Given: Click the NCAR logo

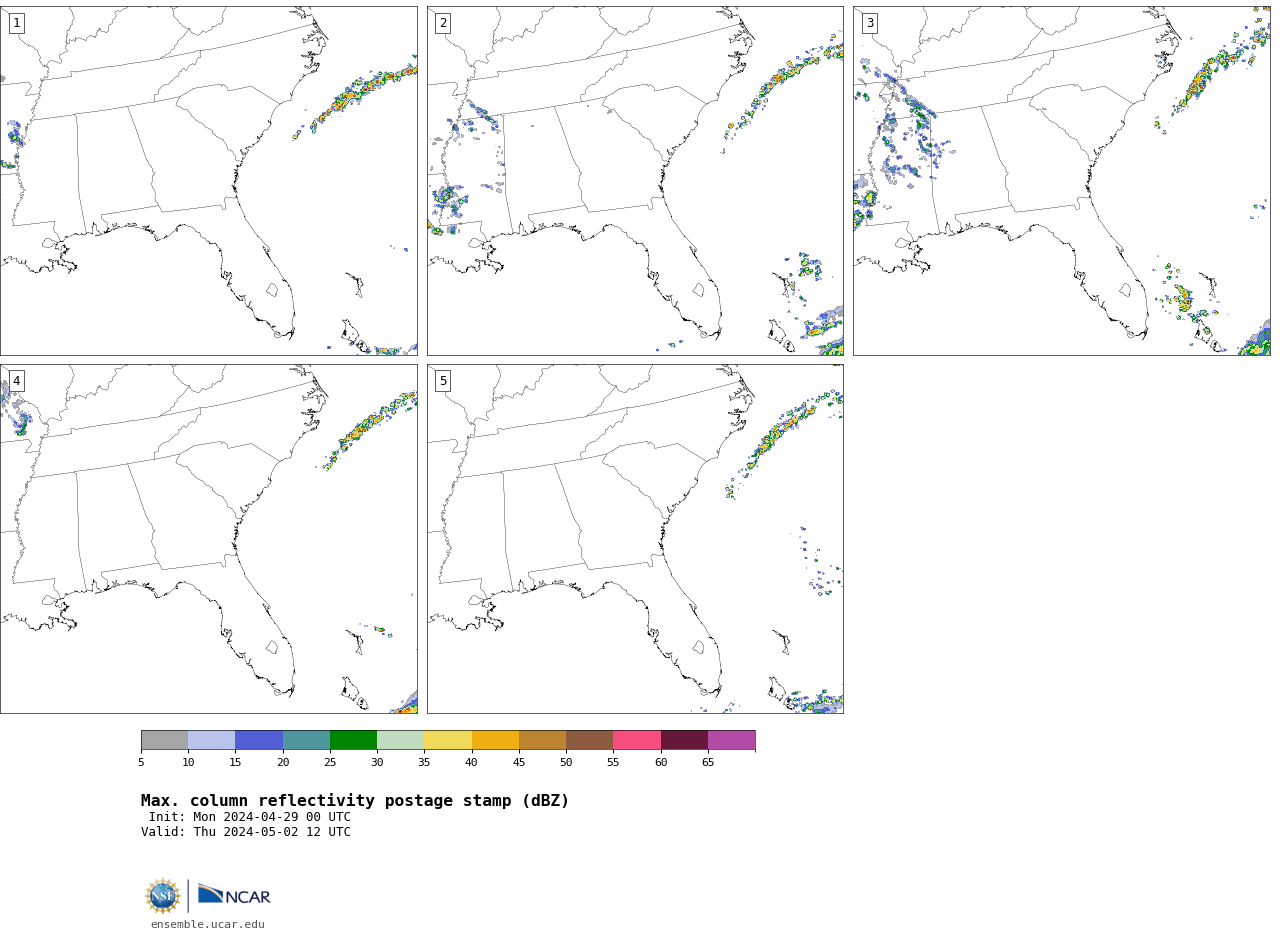Looking at the screenshot, I should [234, 896].
